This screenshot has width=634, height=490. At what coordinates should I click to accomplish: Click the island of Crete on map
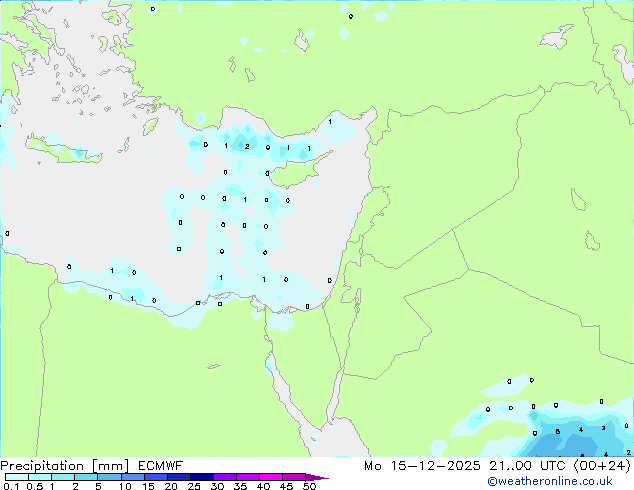[65, 150]
